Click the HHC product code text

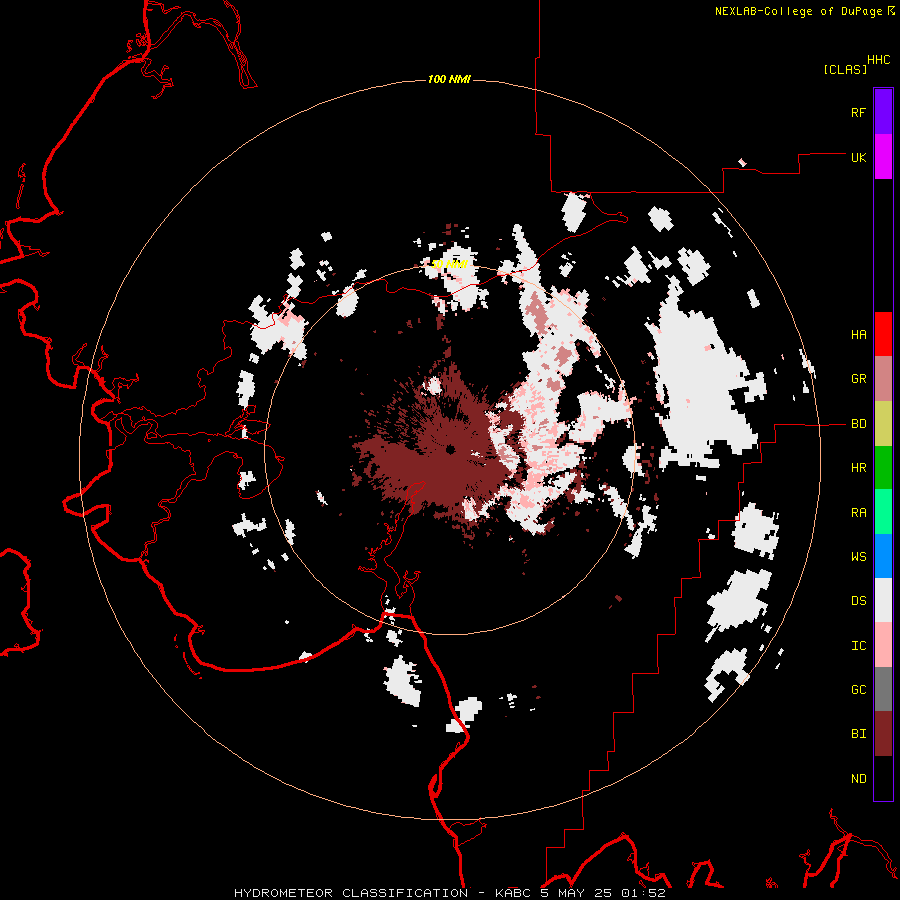tap(879, 60)
